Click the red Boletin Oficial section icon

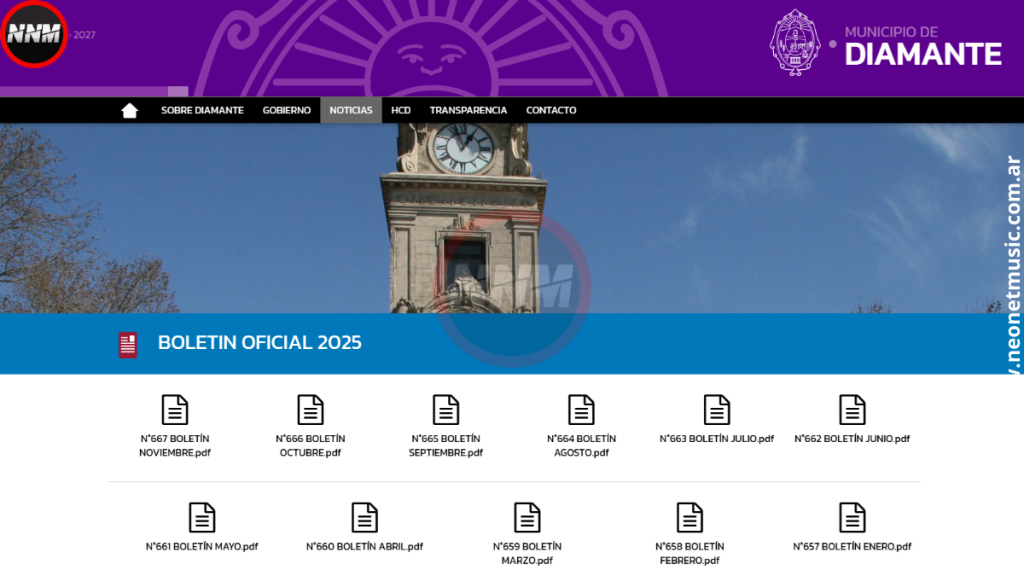pos(128,344)
